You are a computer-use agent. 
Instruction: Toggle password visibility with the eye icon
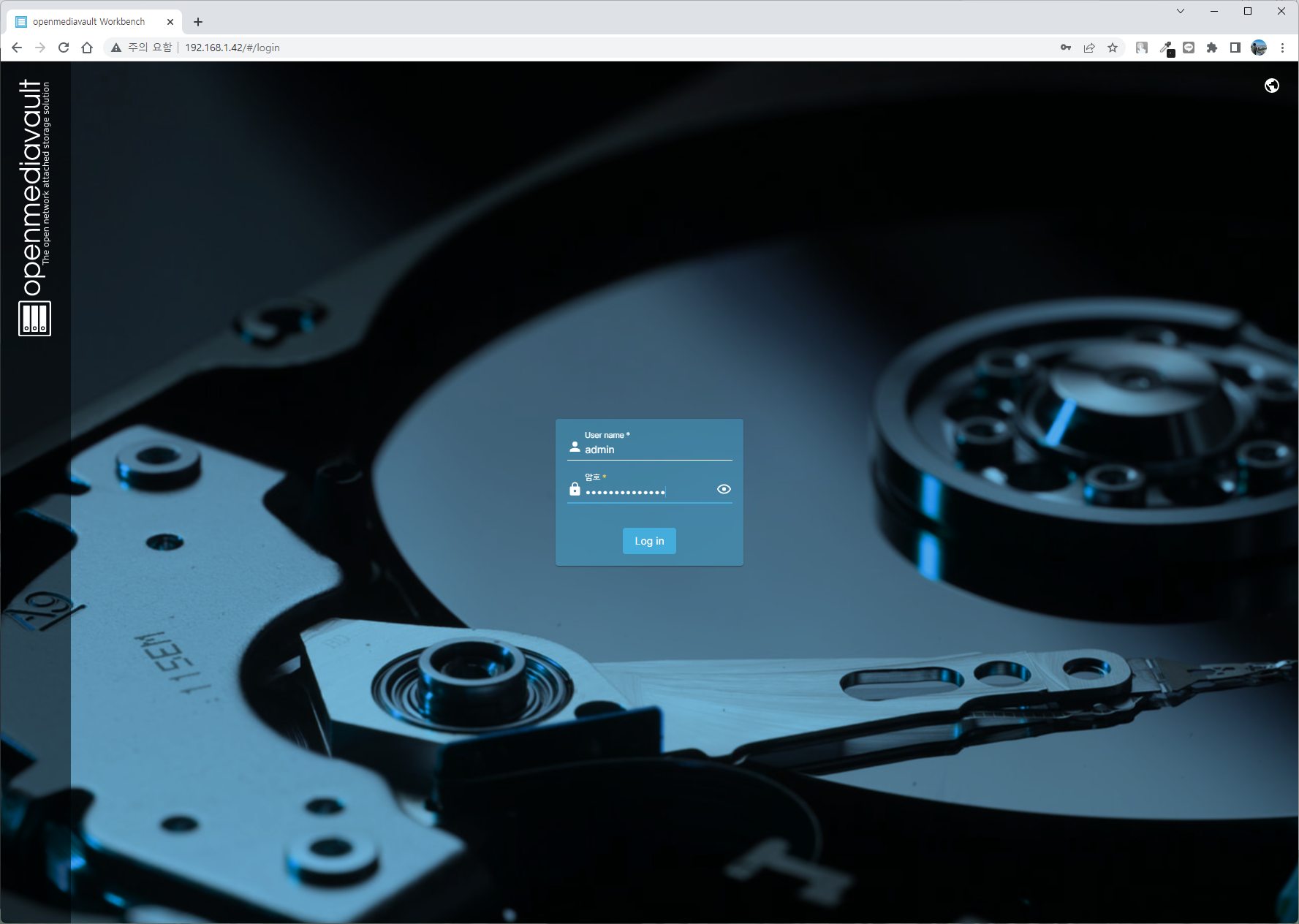click(724, 489)
